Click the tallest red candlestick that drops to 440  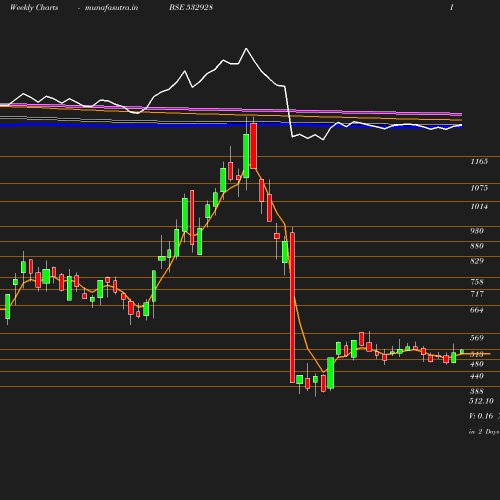(292, 308)
